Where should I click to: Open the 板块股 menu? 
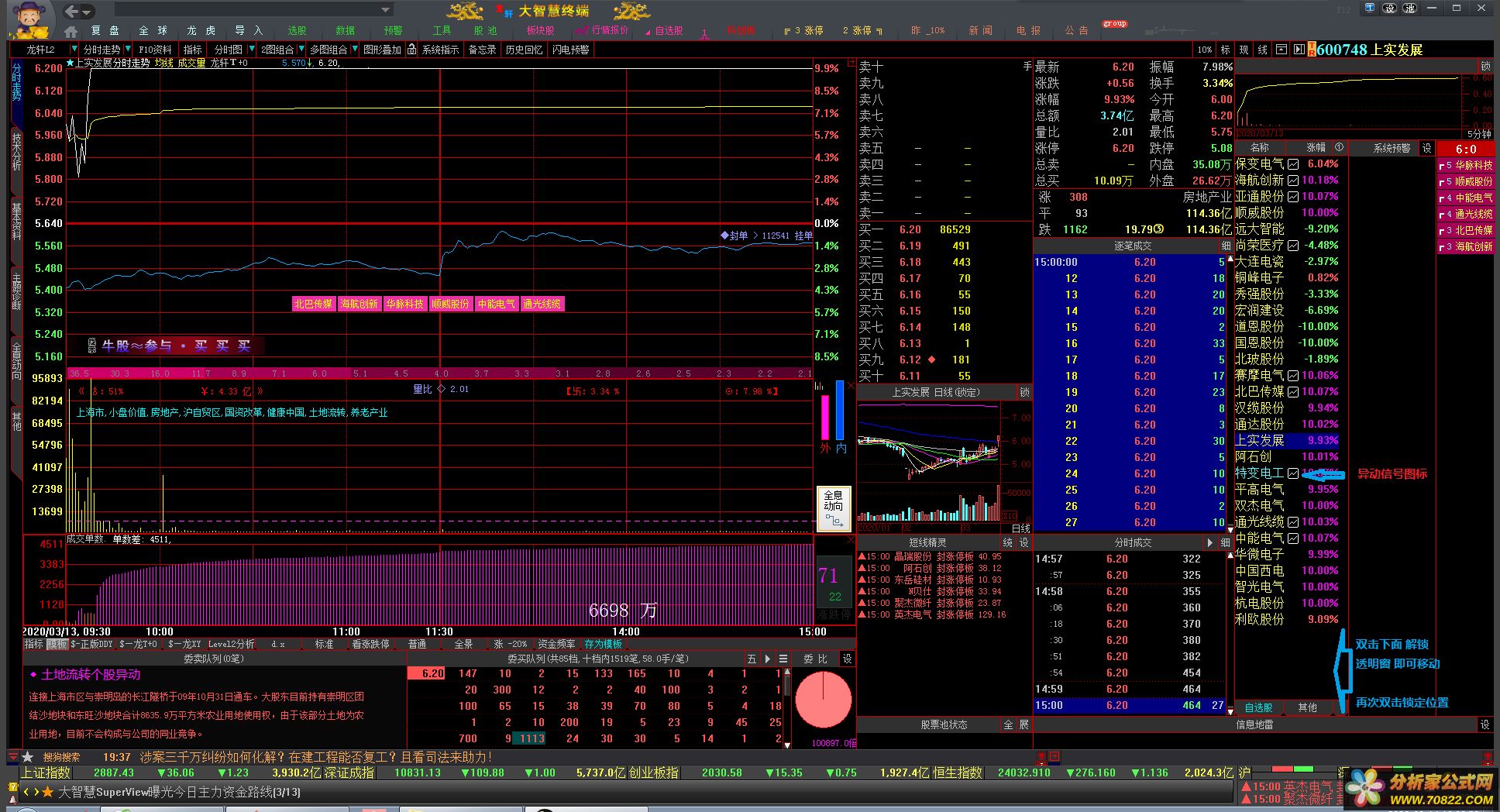coord(540,31)
